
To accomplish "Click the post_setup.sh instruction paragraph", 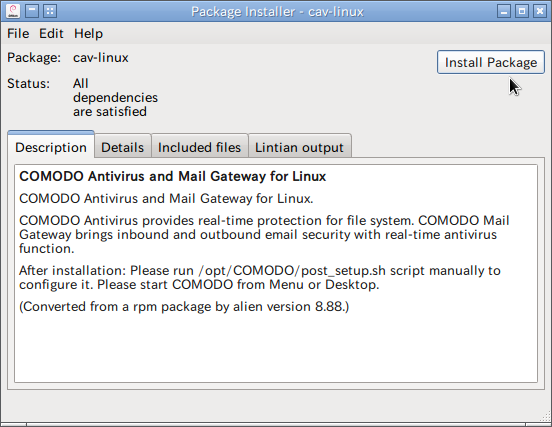I will tap(260, 277).
